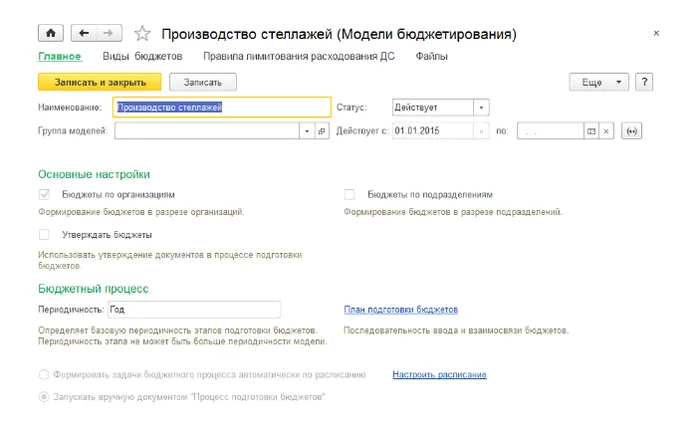This screenshot has width=700, height=437.
Task: Open the Еще menu
Action: (599, 82)
